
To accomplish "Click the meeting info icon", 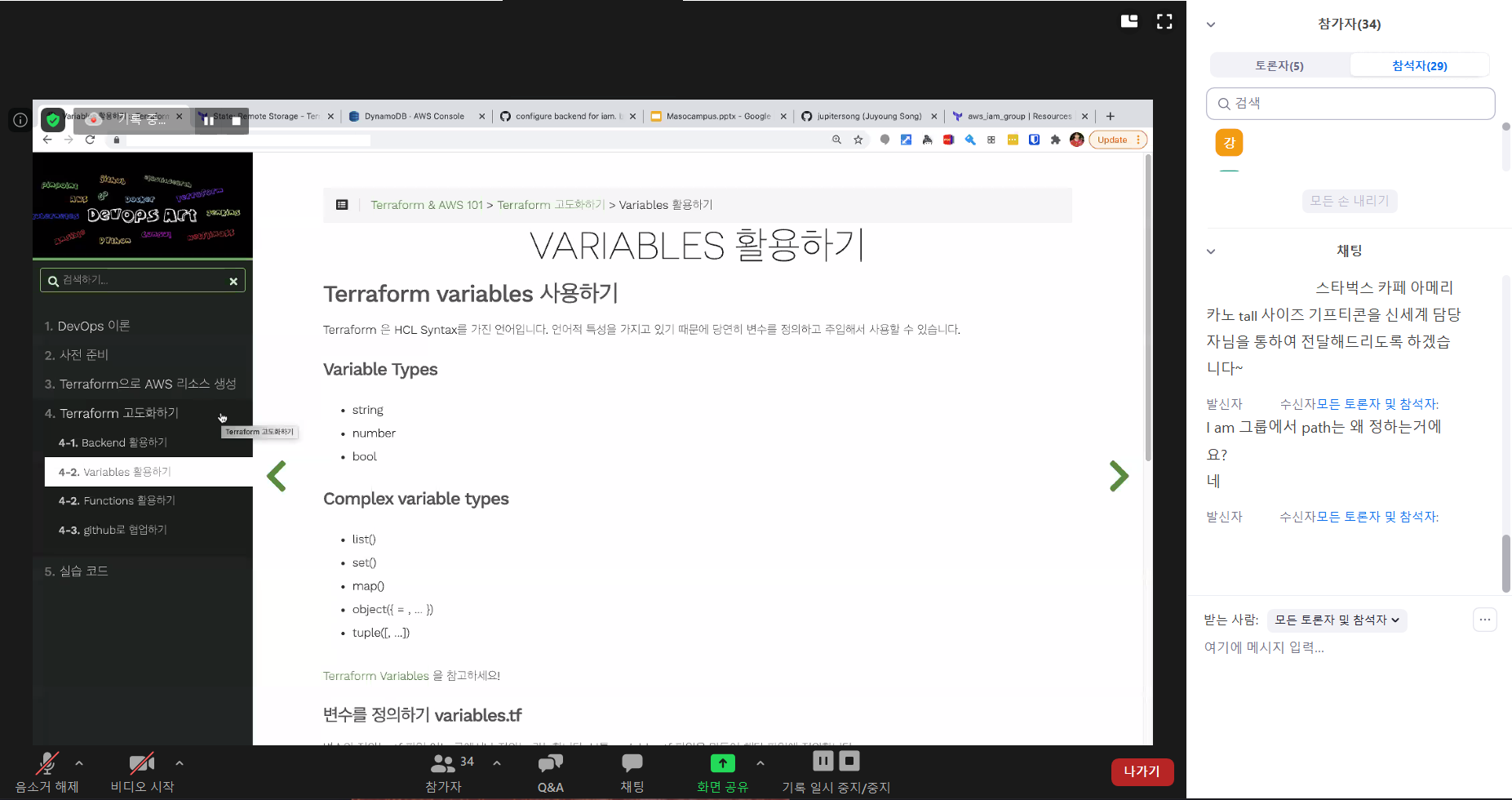I will pos(20,120).
